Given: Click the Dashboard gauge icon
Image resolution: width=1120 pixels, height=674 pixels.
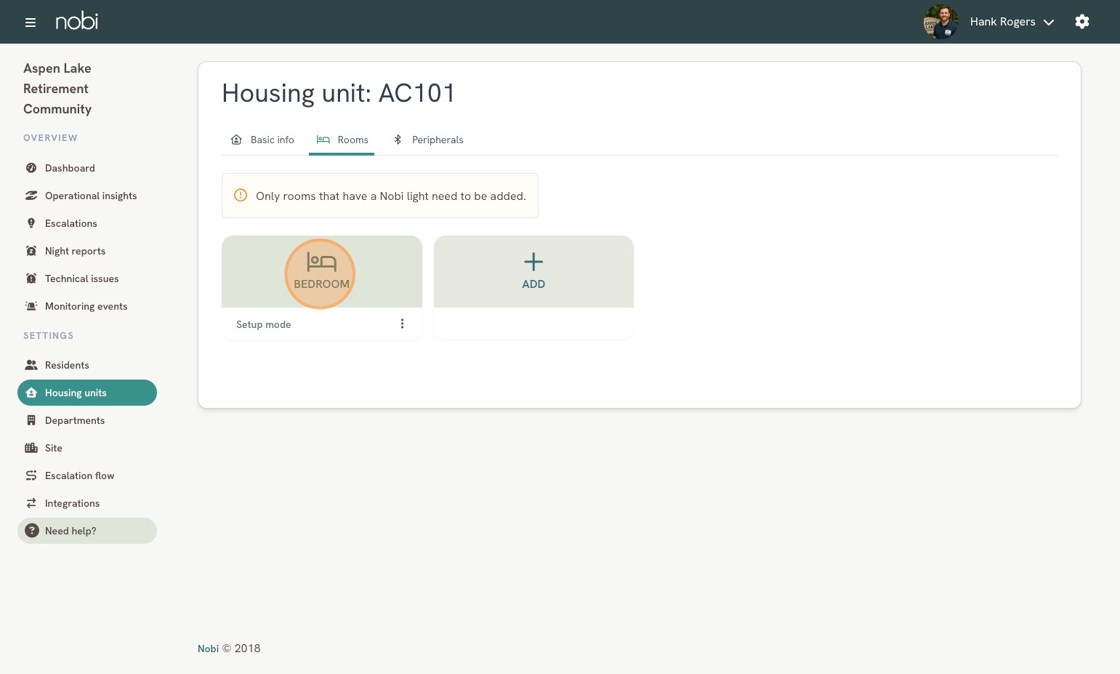Looking at the screenshot, I should (31, 168).
